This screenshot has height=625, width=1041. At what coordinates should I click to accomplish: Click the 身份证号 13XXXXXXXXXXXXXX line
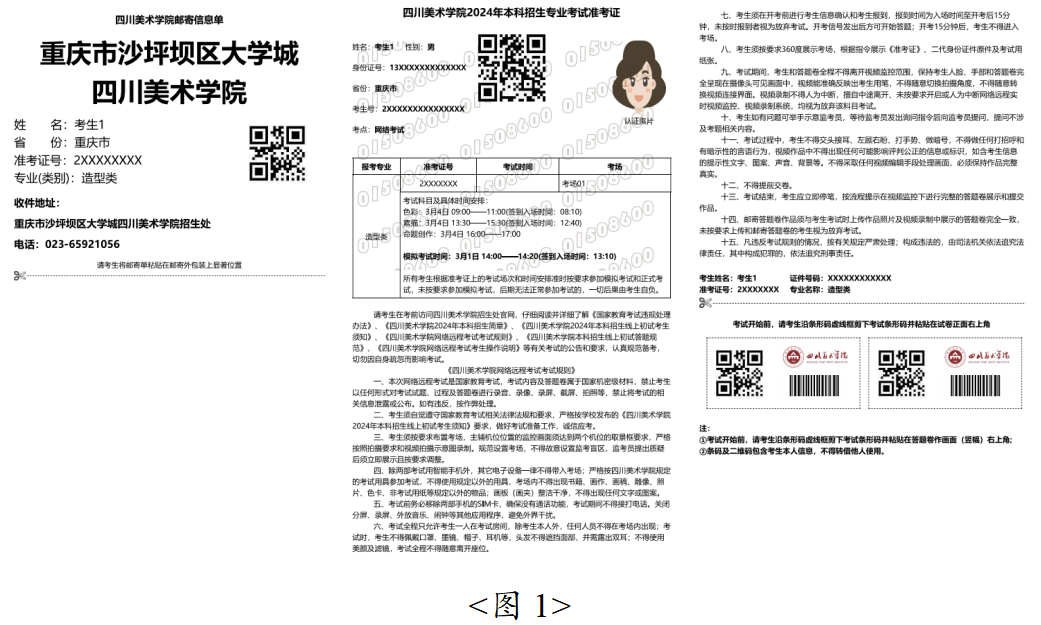(x=409, y=68)
